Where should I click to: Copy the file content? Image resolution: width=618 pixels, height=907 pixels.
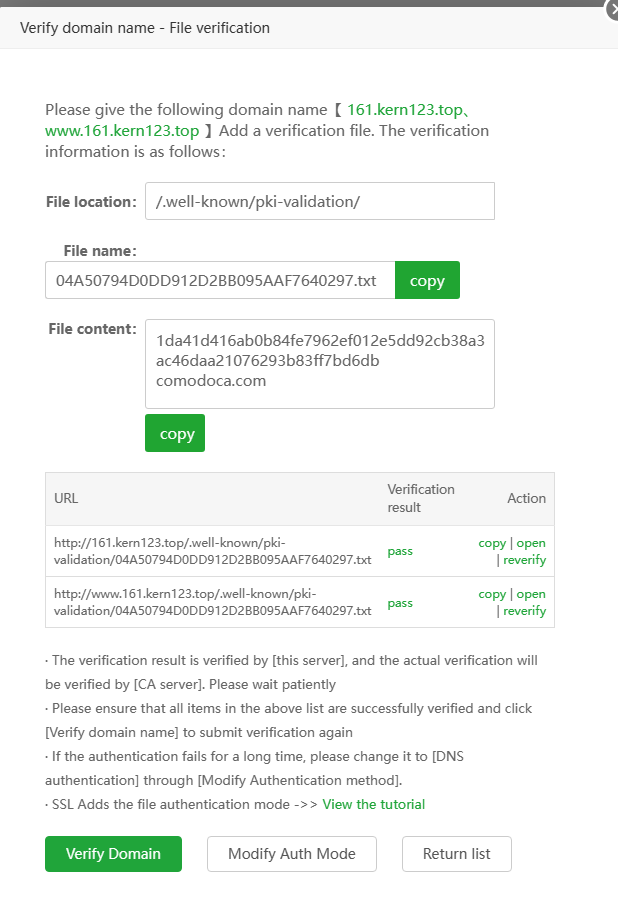click(x=175, y=434)
